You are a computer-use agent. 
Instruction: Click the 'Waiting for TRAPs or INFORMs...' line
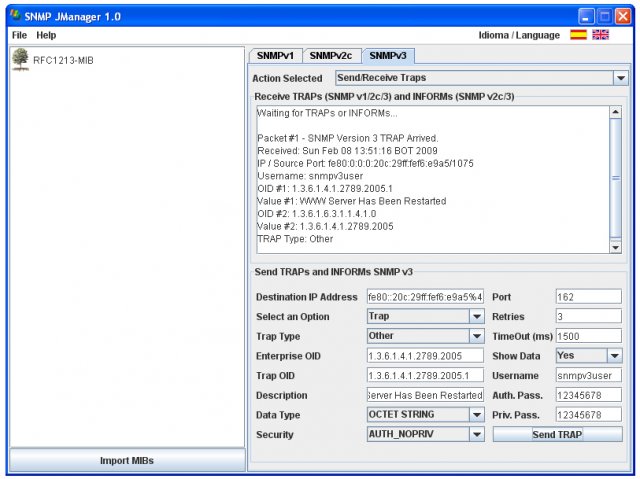click(327, 113)
